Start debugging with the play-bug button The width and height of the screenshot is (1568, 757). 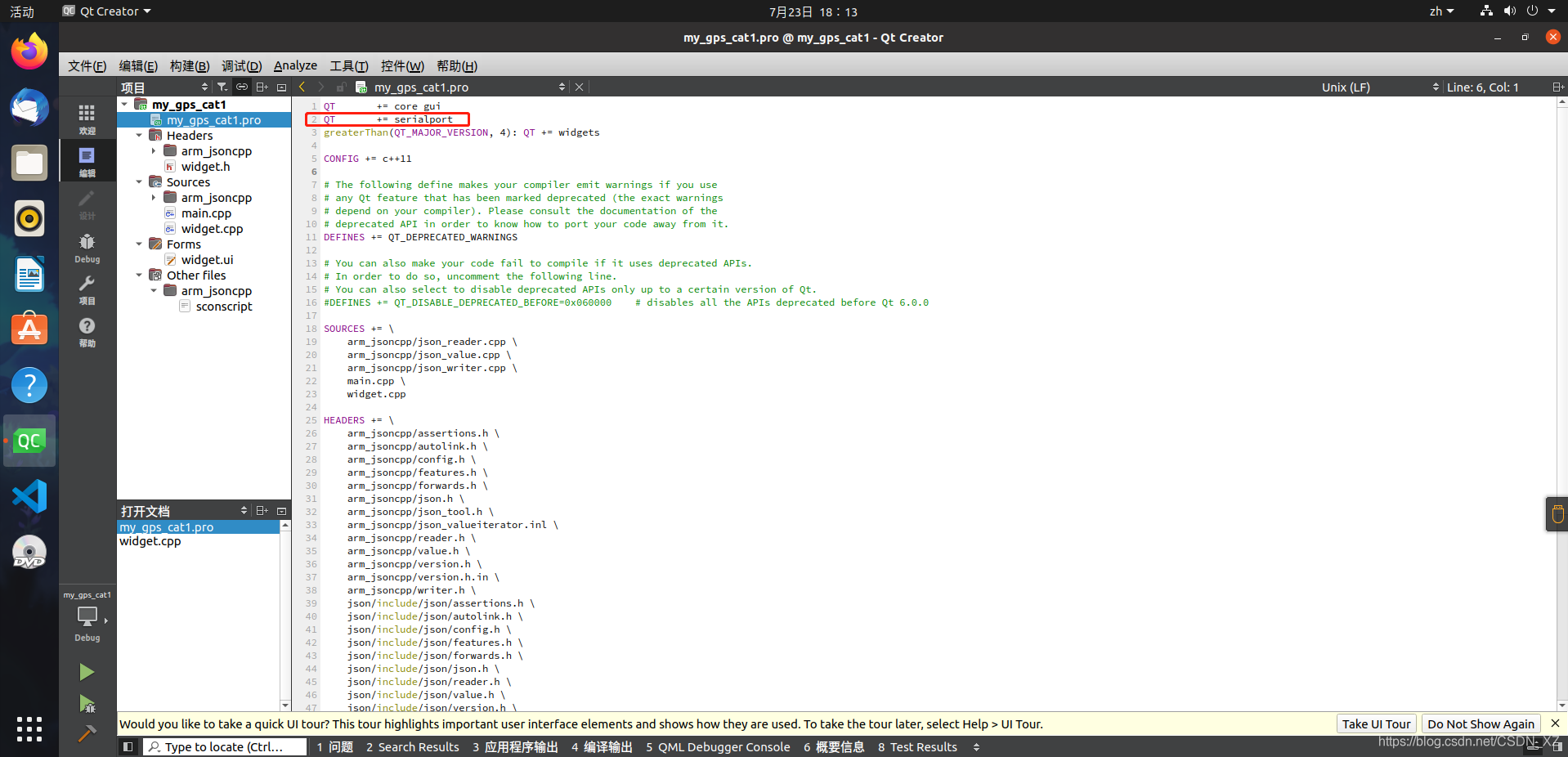click(87, 703)
